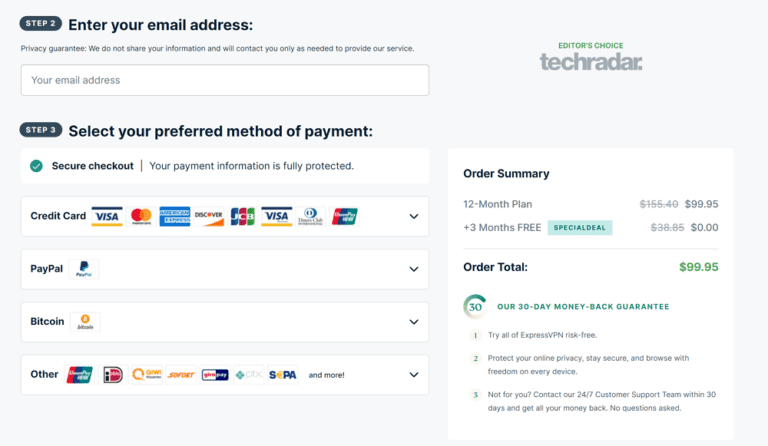Select the Diners Club International logo
Viewport: 768px width, 446px height.
[311, 216]
